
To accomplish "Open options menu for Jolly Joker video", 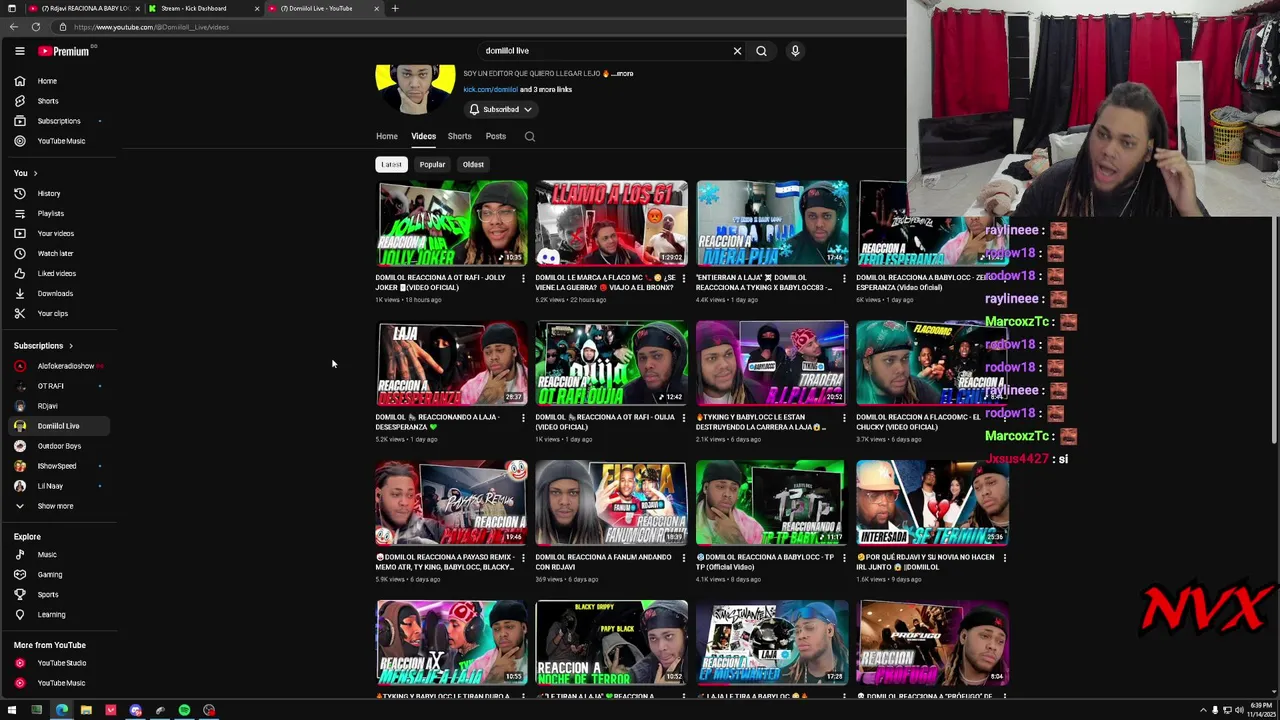I will 523,278.
